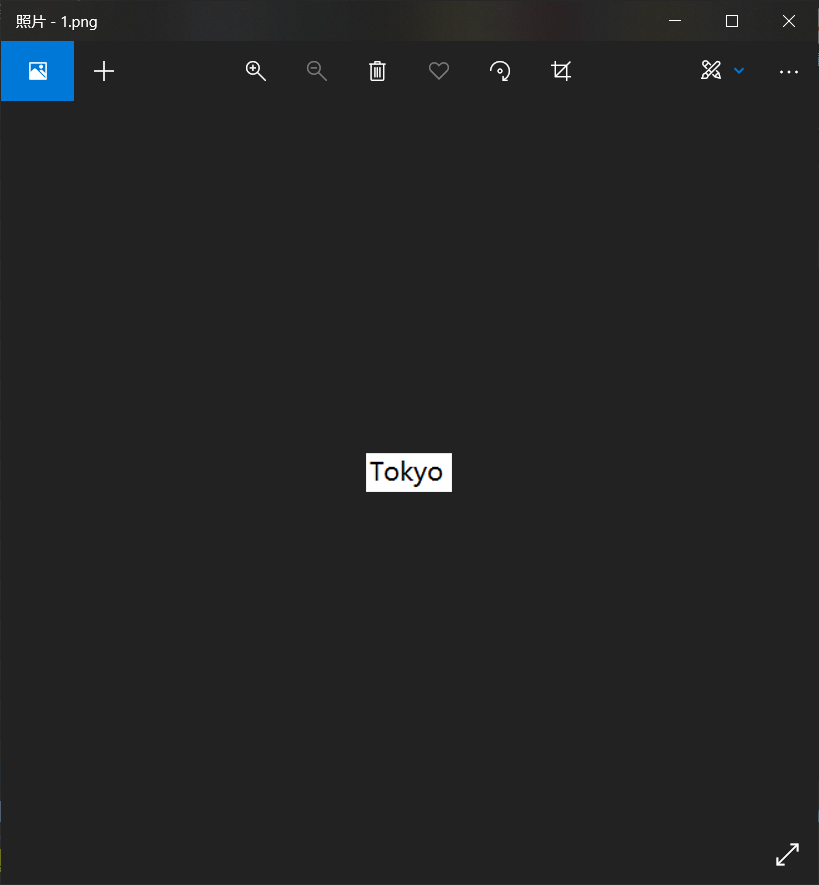The height and width of the screenshot is (885, 819).
Task: Select the Tokyo image
Action: click(408, 472)
